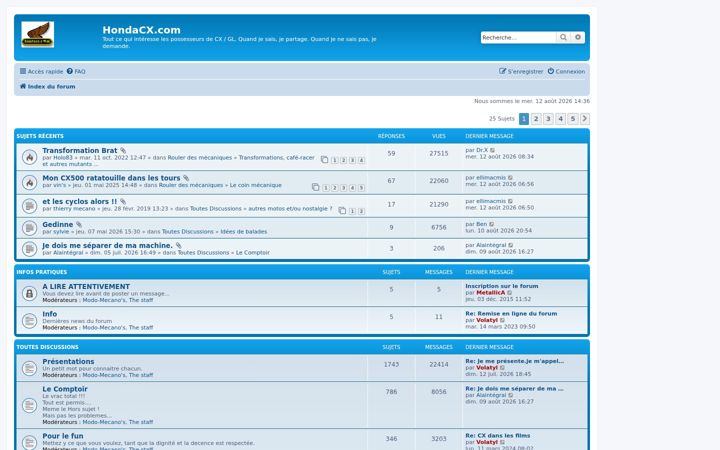
Task: Open Re: Remise en ligne du forum
Action: tap(511, 314)
